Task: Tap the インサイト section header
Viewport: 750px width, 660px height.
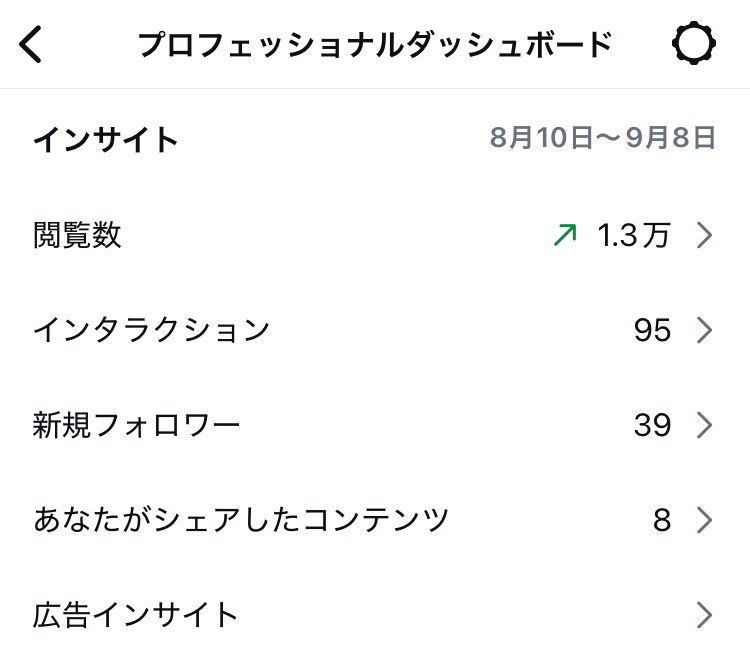Action: (106, 139)
